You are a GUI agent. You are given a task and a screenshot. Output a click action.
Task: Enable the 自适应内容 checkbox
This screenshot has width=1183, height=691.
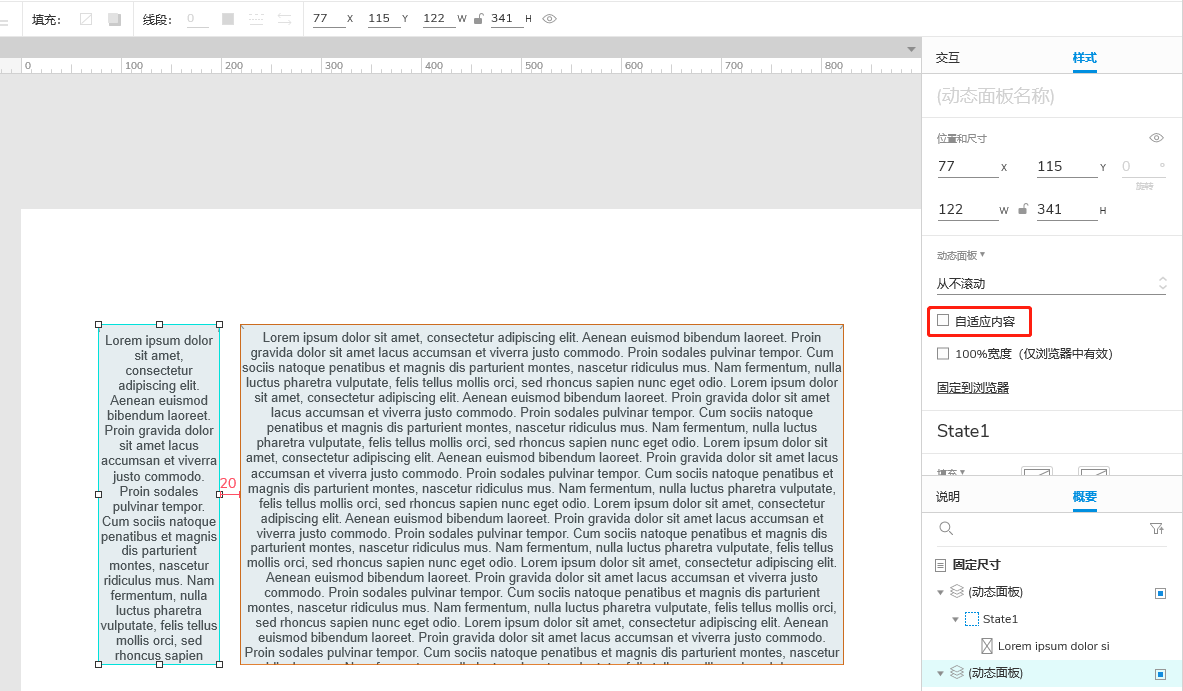943,321
